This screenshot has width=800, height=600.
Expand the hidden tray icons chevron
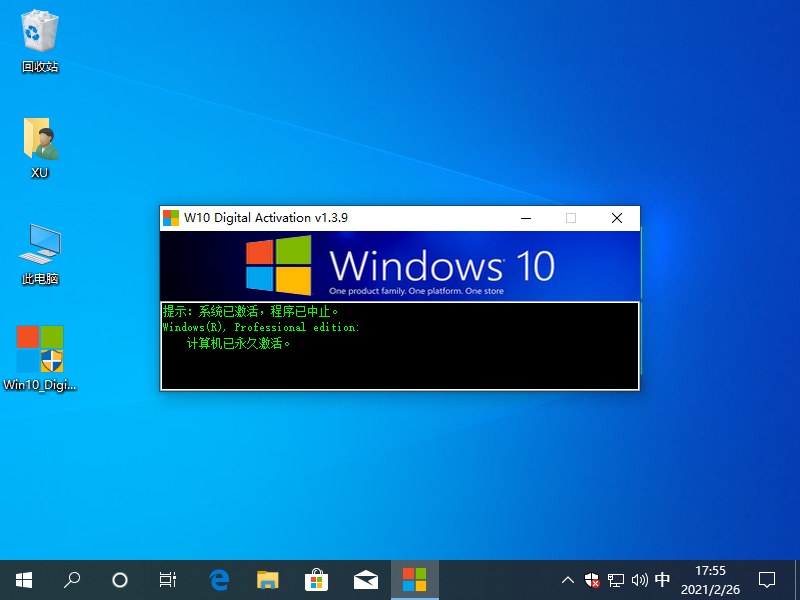568,579
